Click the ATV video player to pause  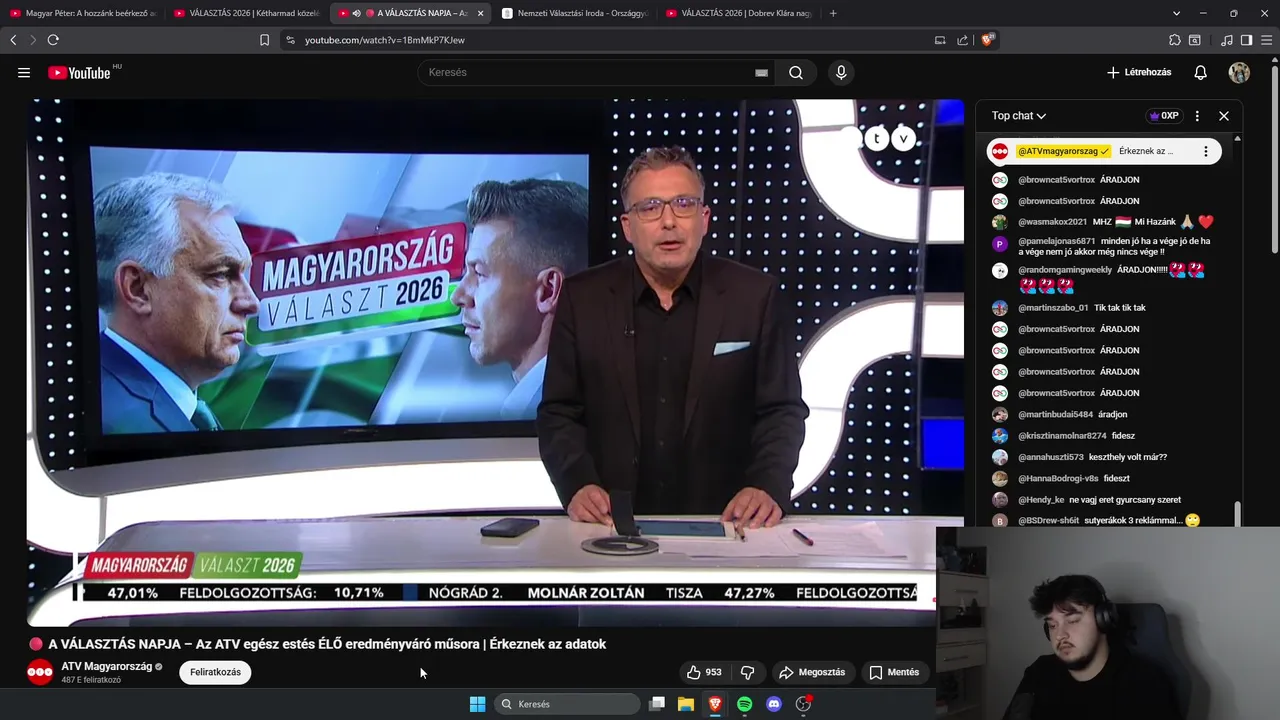495,362
